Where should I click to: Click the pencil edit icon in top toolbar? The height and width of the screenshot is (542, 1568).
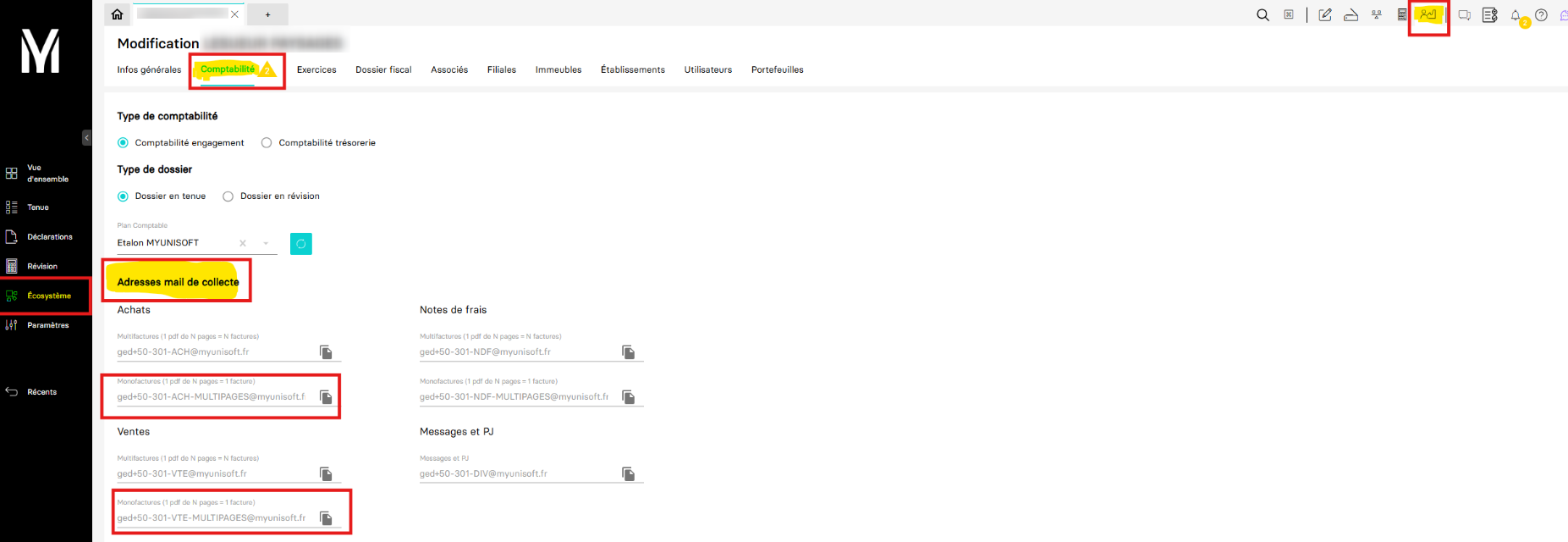coord(1325,15)
